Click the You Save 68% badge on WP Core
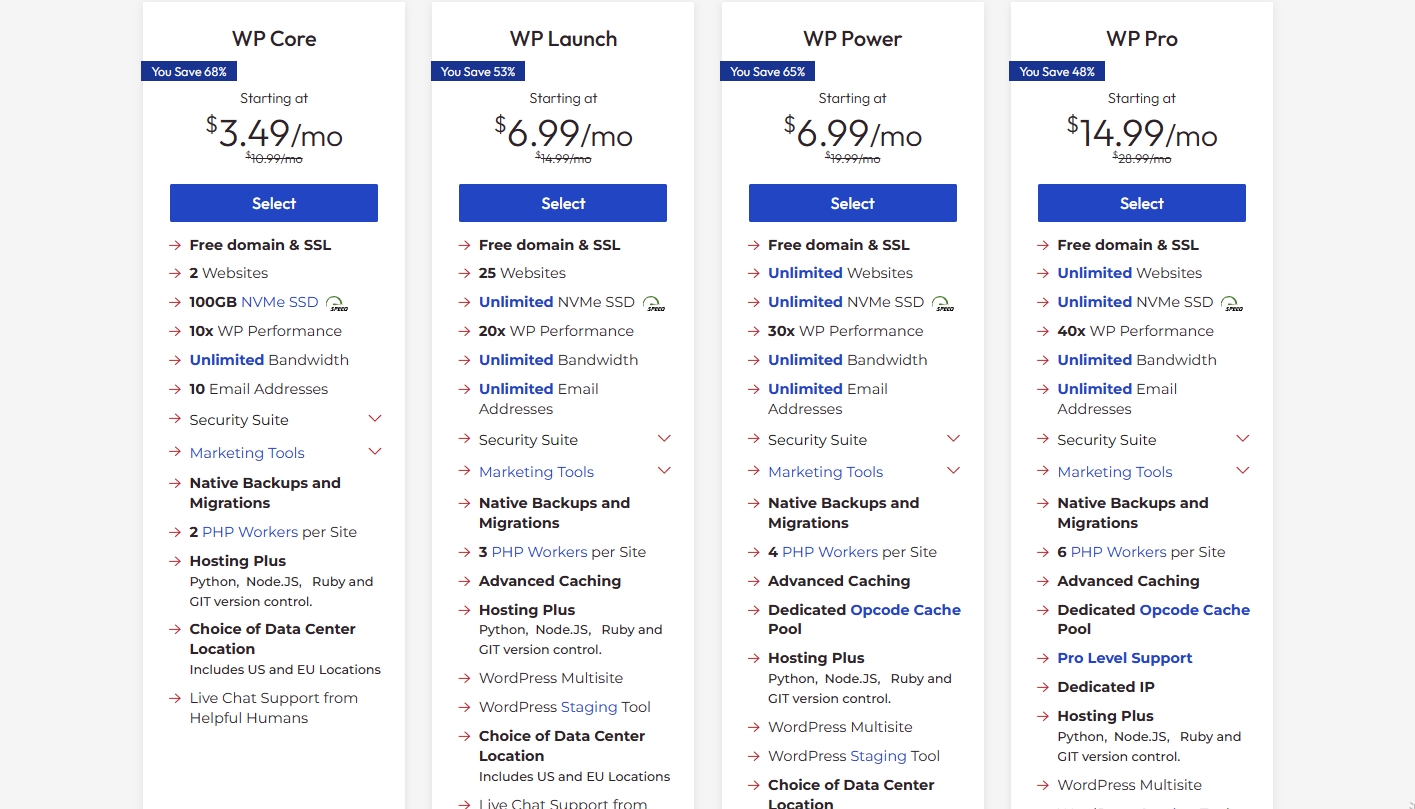This screenshot has width=1415, height=809. point(188,71)
